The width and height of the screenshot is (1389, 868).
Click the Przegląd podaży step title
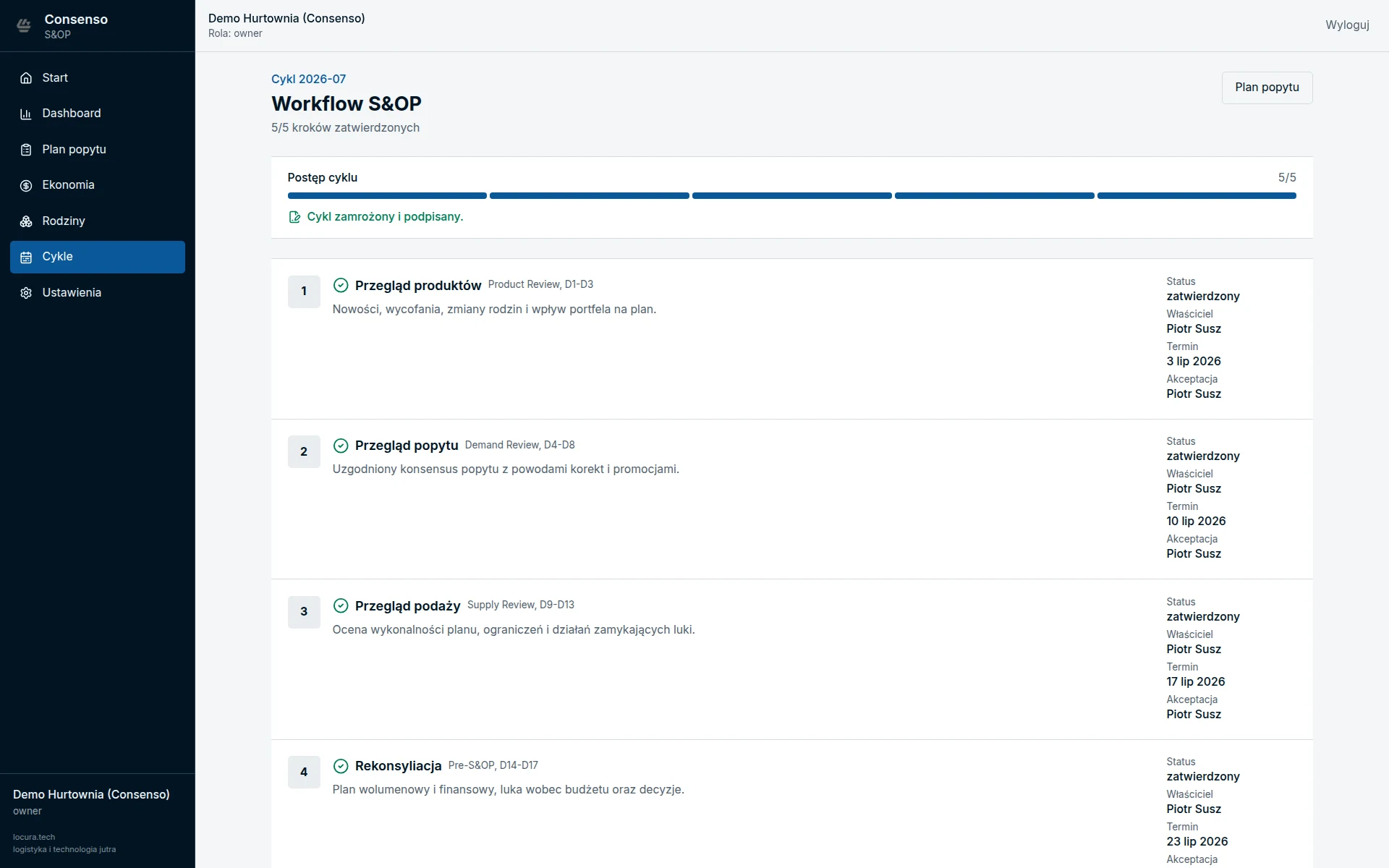407,606
